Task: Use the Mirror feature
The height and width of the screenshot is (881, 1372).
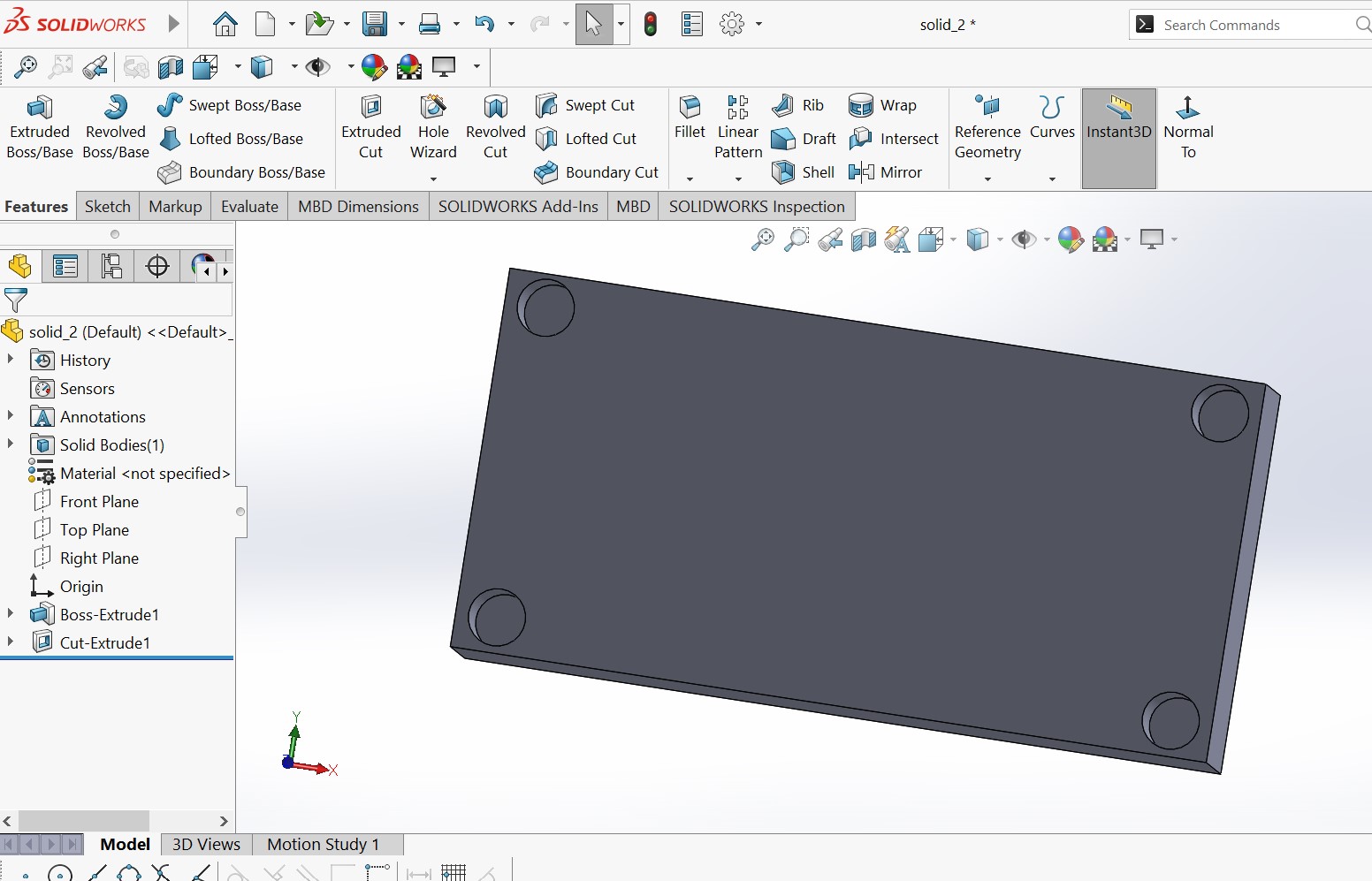Action: click(885, 172)
